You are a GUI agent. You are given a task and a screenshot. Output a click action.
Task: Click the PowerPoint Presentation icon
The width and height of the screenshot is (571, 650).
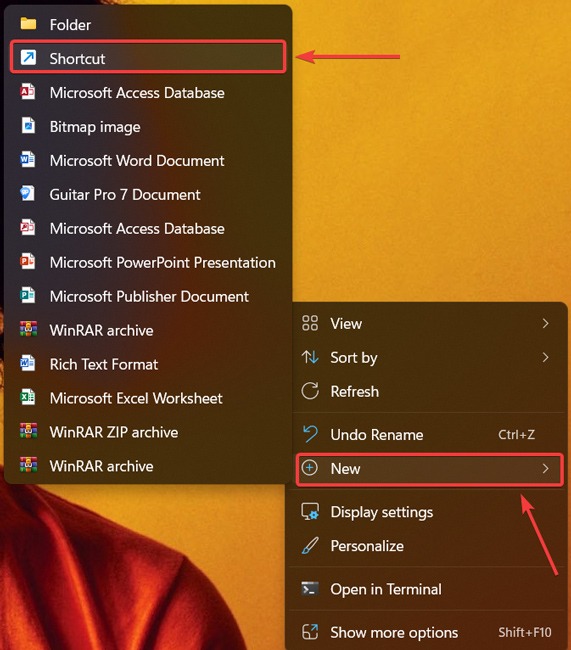28,262
